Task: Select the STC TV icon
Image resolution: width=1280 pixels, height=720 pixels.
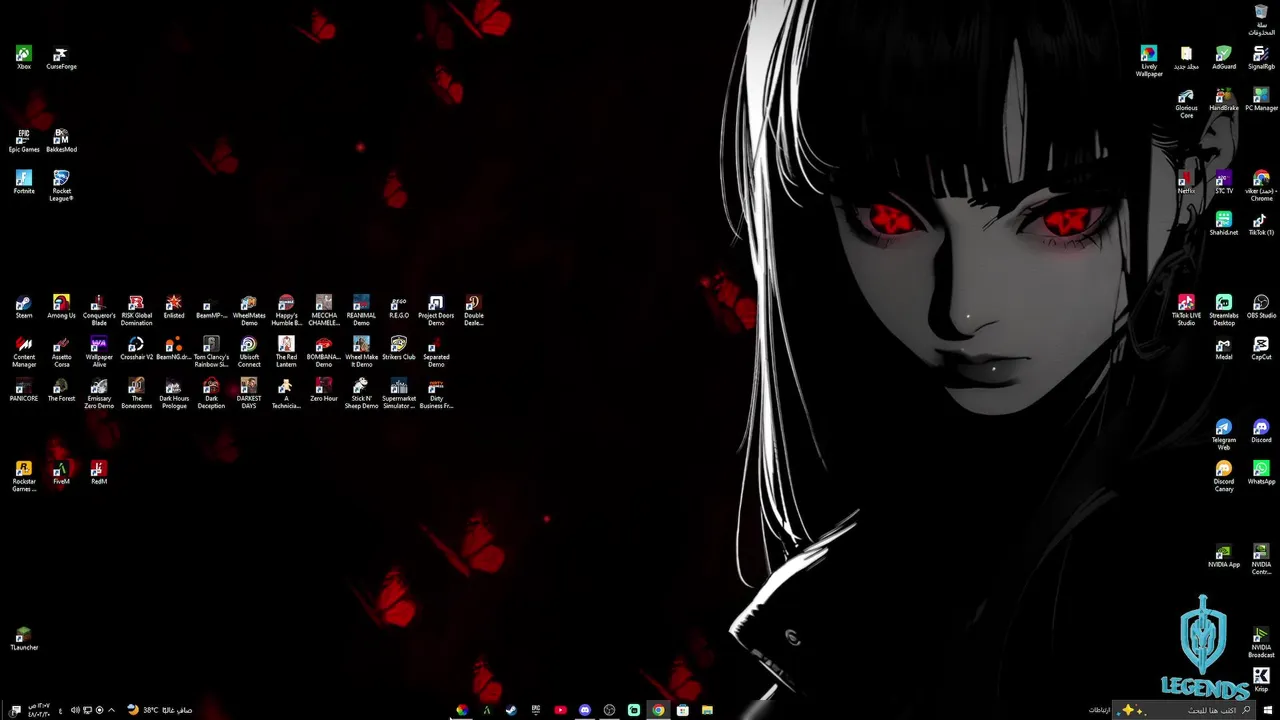Action: click(x=1224, y=183)
